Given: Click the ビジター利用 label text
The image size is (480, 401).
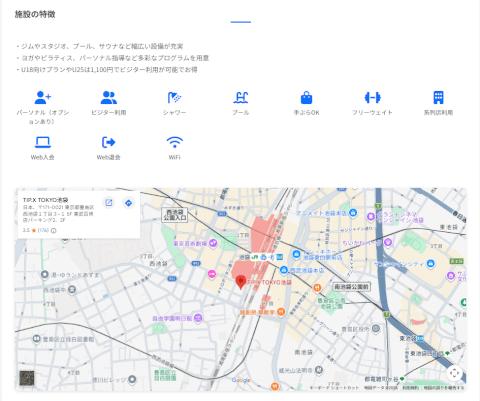Looking at the screenshot, I should [109, 113].
